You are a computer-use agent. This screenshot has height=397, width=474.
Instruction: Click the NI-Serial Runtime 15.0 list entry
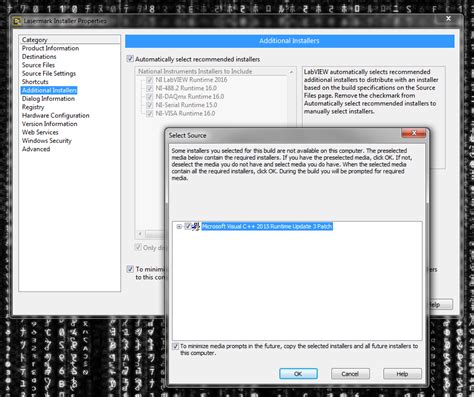click(x=186, y=105)
